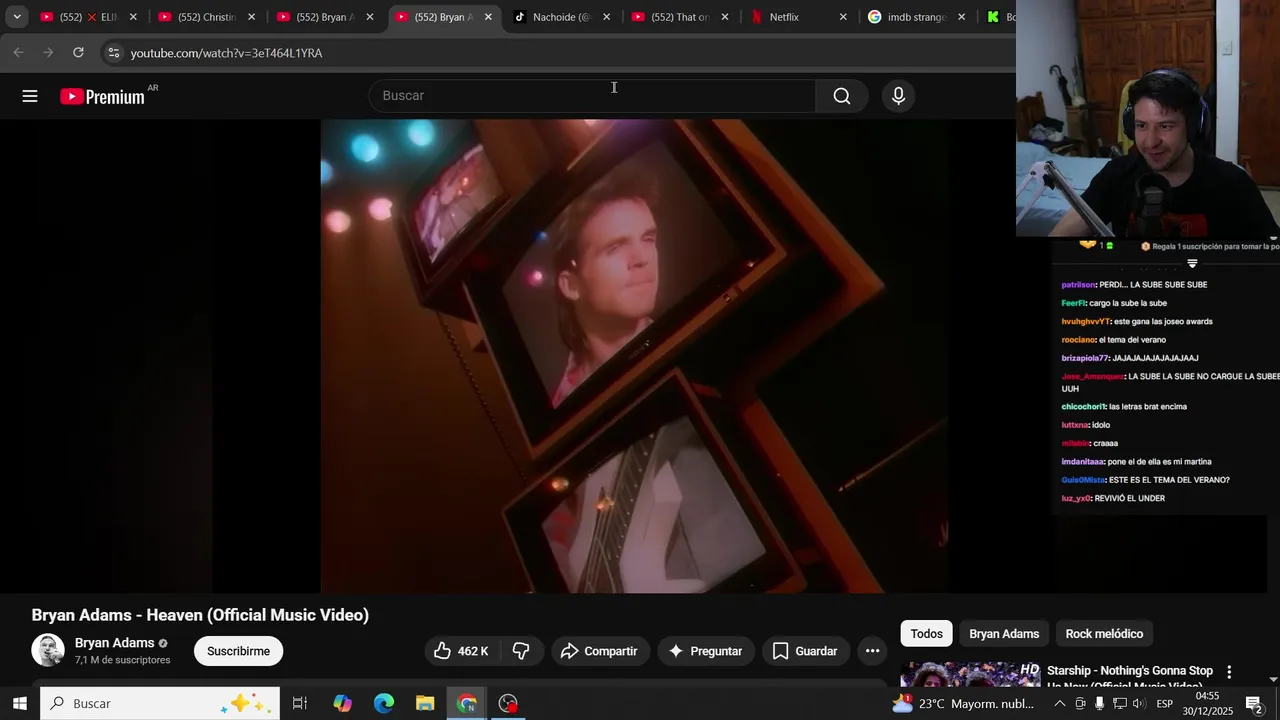The height and width of the screenshot is (720, 1280).
Task: Switch to the Christin YouTube tab
Action: click(x=206, y=17)
